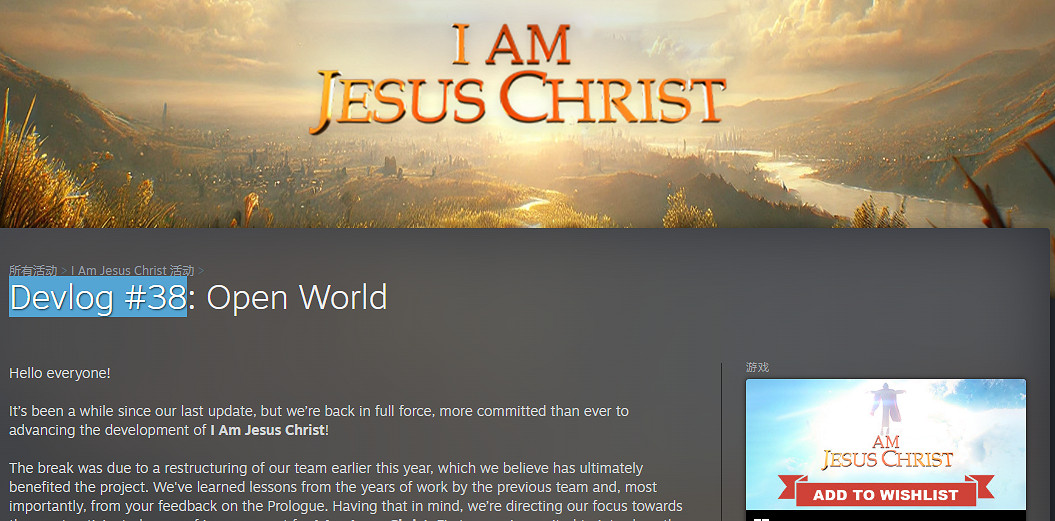1055x521 pixels.
Task: Click the Hello everyone! greeting line
Action: pos(60,373)
